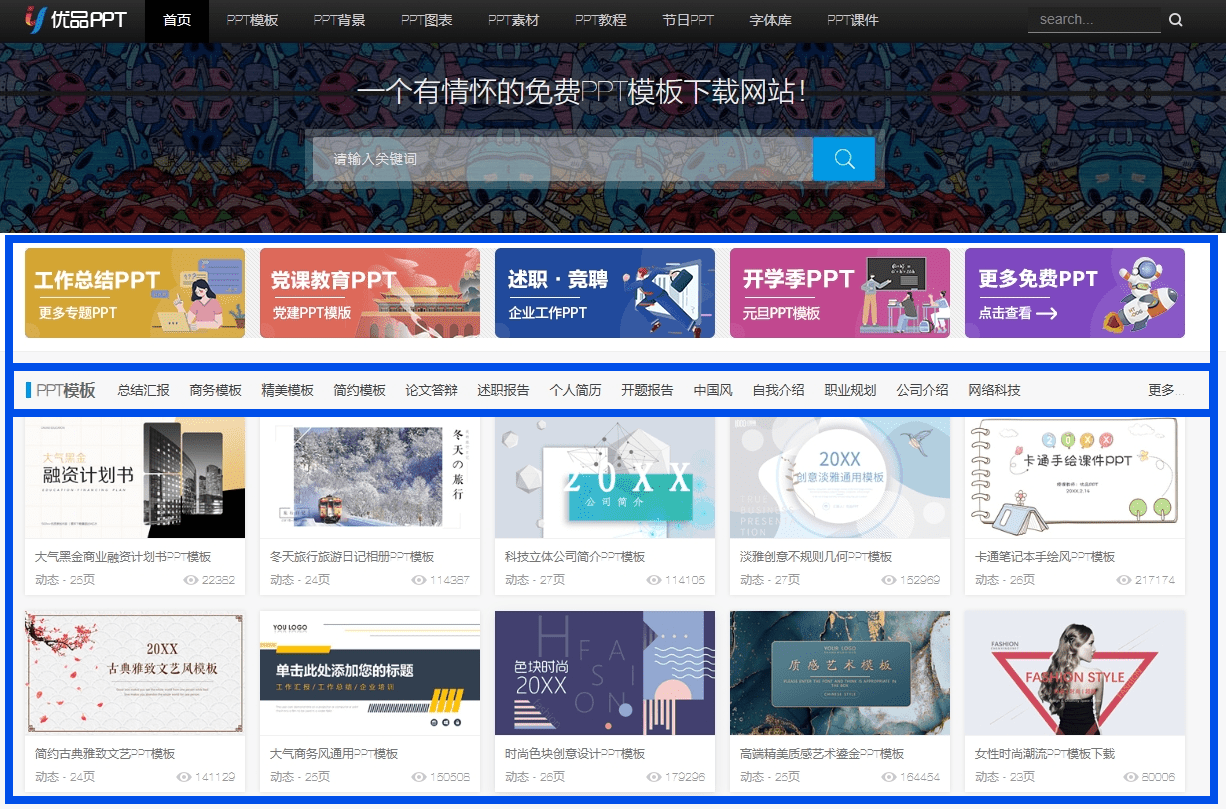The image size is (1226, 809).
Task: Open the 古典雅致文艺风模板 thumbnail
Action: [135, 673]
